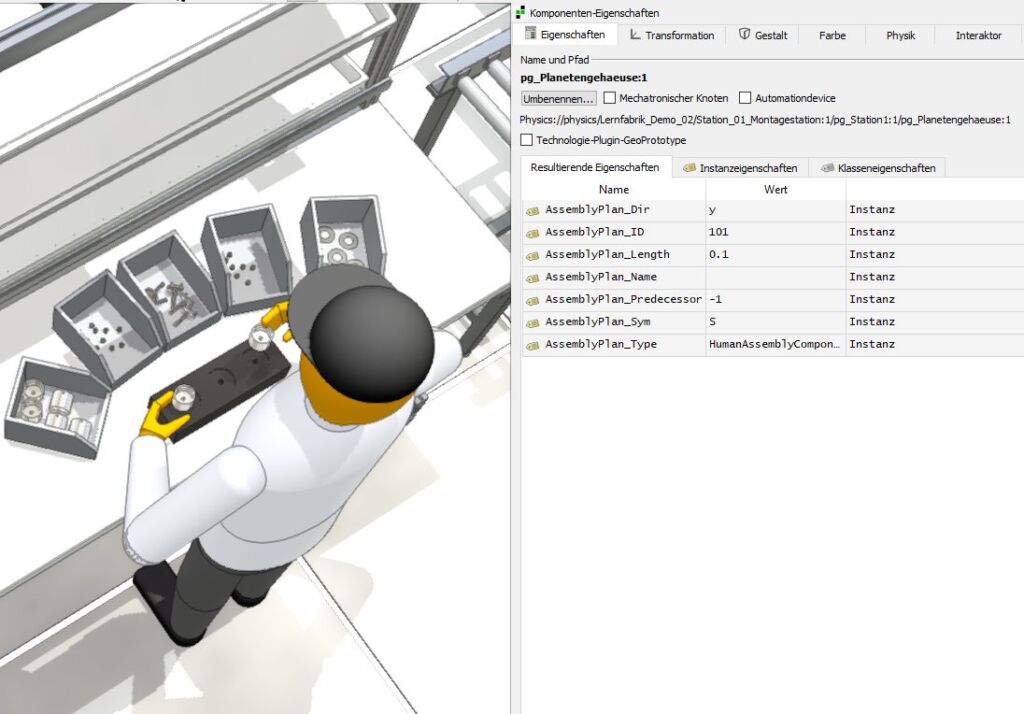Check the Technologie-Plugin-GeoPrototype option

527,140
